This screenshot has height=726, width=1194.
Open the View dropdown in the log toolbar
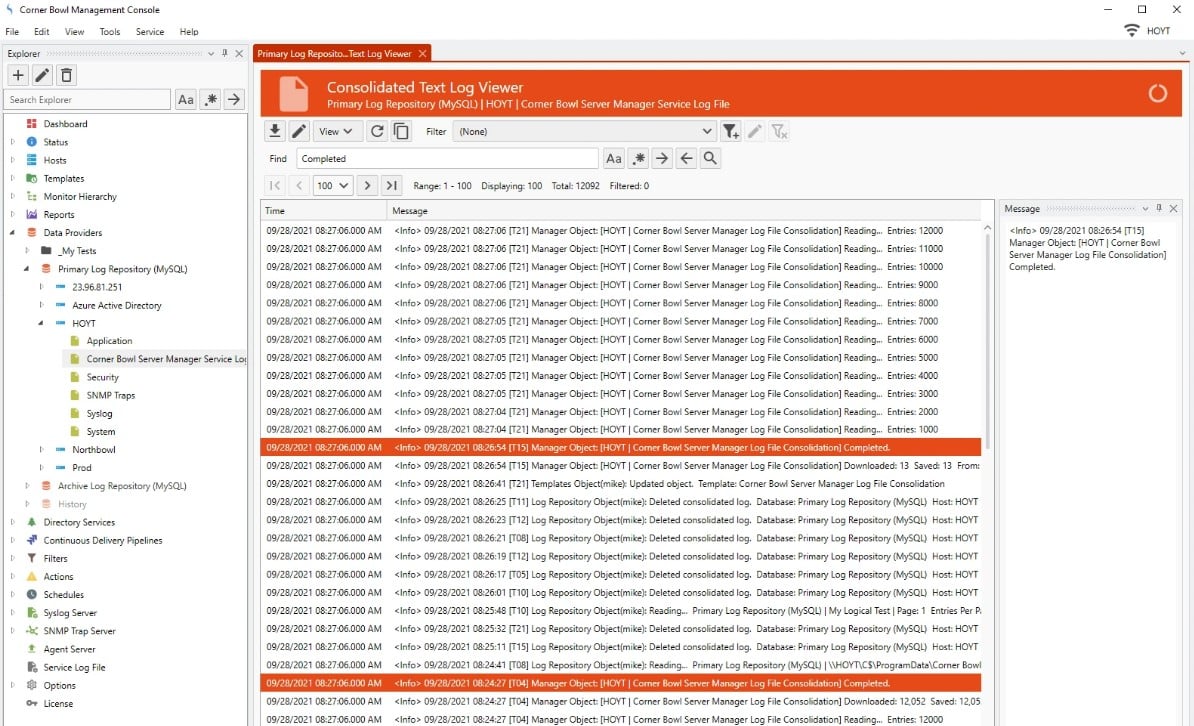[x=336, y=131]
